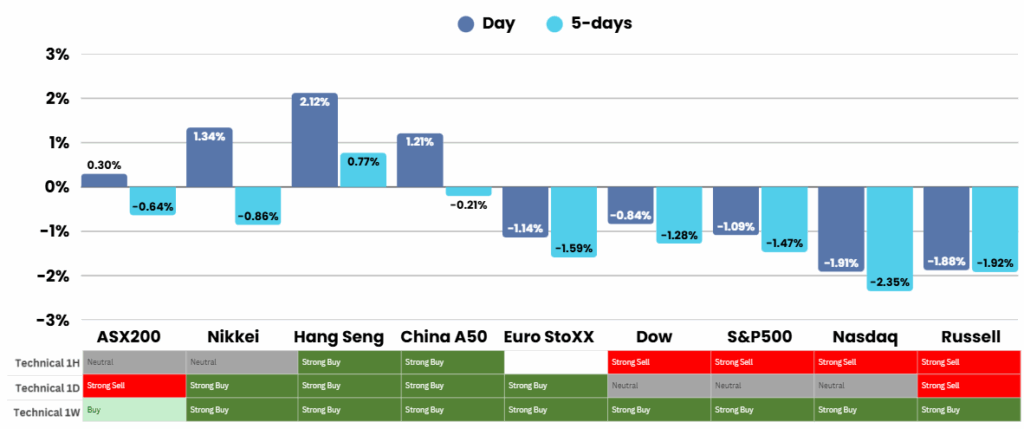Click the China A50 1.21% bar
The width and height of the screenshot is (1024, 429).
[420, 160]
